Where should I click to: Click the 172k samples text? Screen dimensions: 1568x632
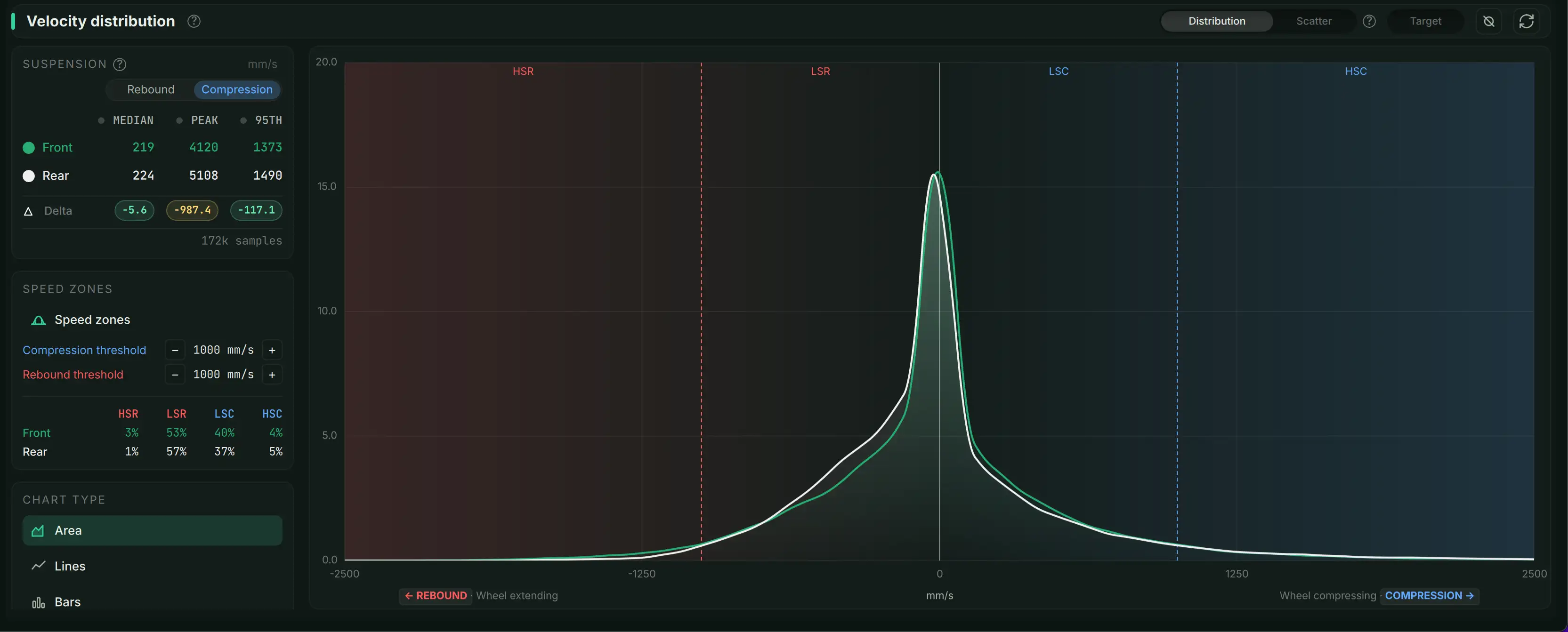[x=242, y=241]
